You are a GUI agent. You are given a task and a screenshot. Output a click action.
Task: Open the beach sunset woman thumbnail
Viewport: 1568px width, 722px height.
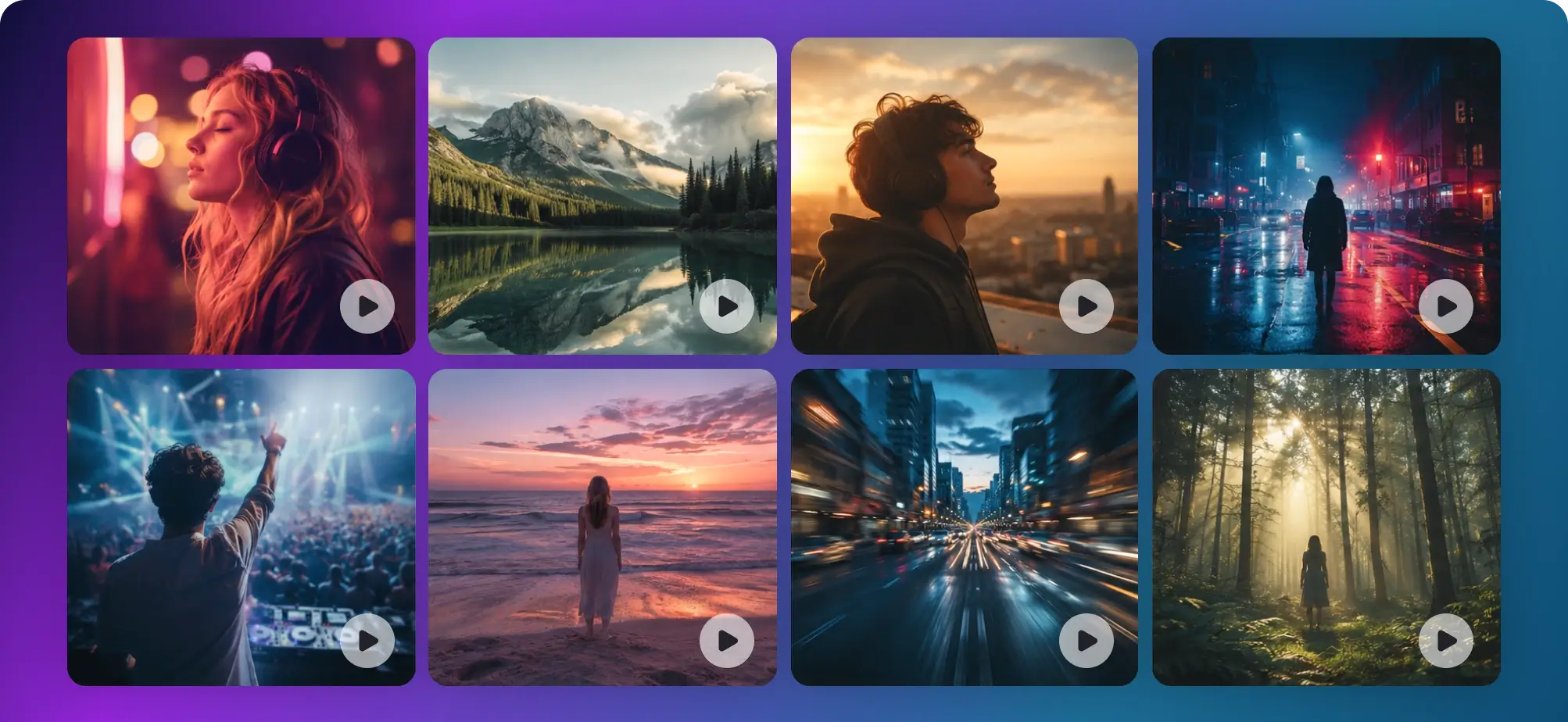pyautogui.click(x=603, y=527)
